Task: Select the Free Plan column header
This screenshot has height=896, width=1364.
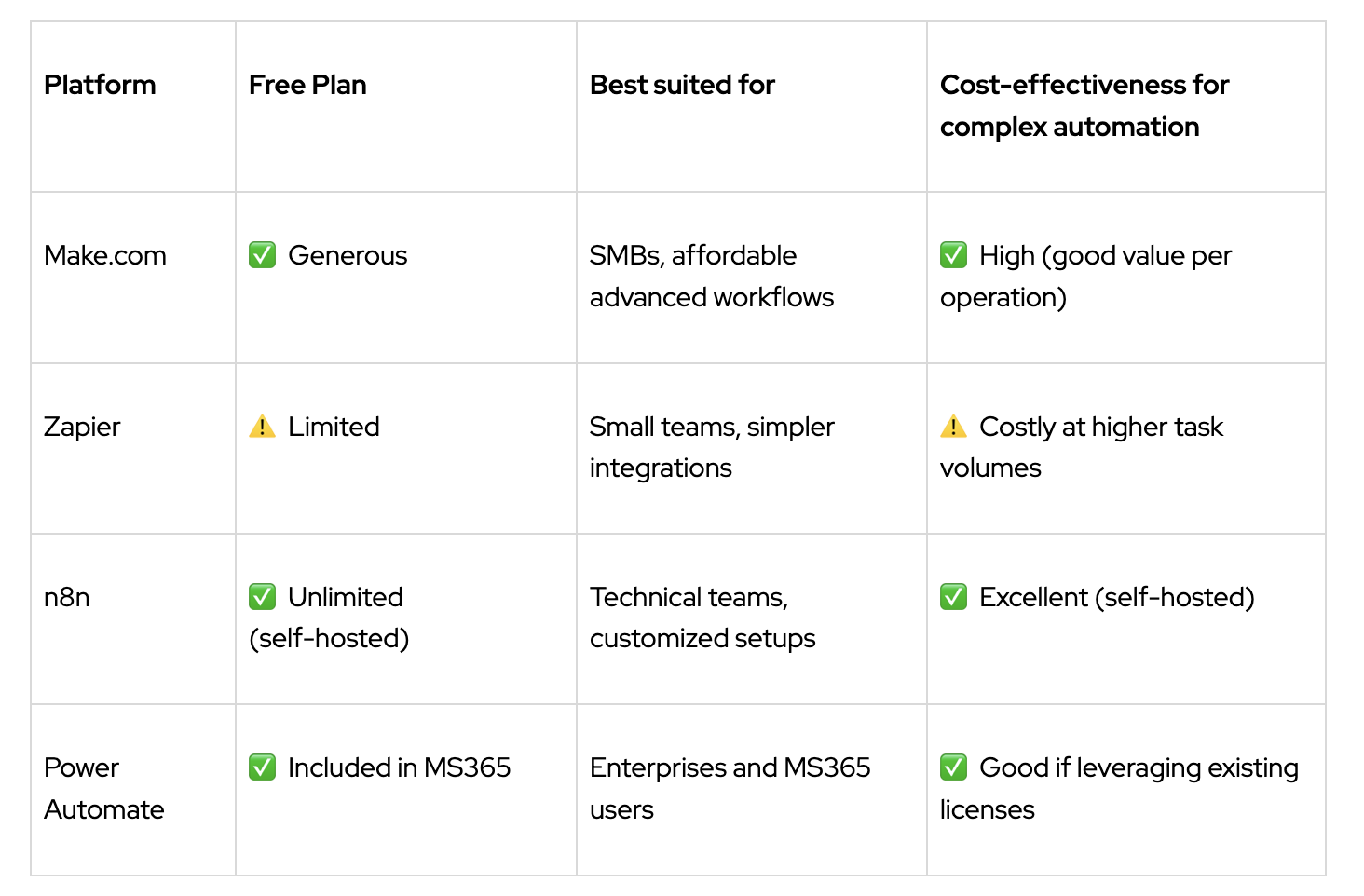Action: pyautogui.click(x=307, y=85)
